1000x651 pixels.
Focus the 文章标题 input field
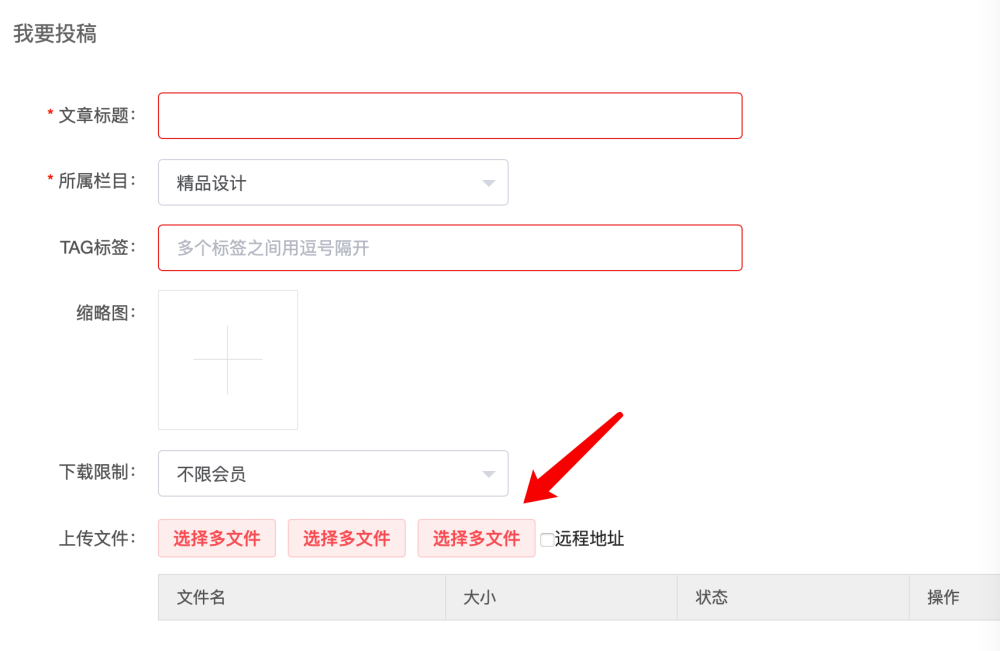point(450,115)
